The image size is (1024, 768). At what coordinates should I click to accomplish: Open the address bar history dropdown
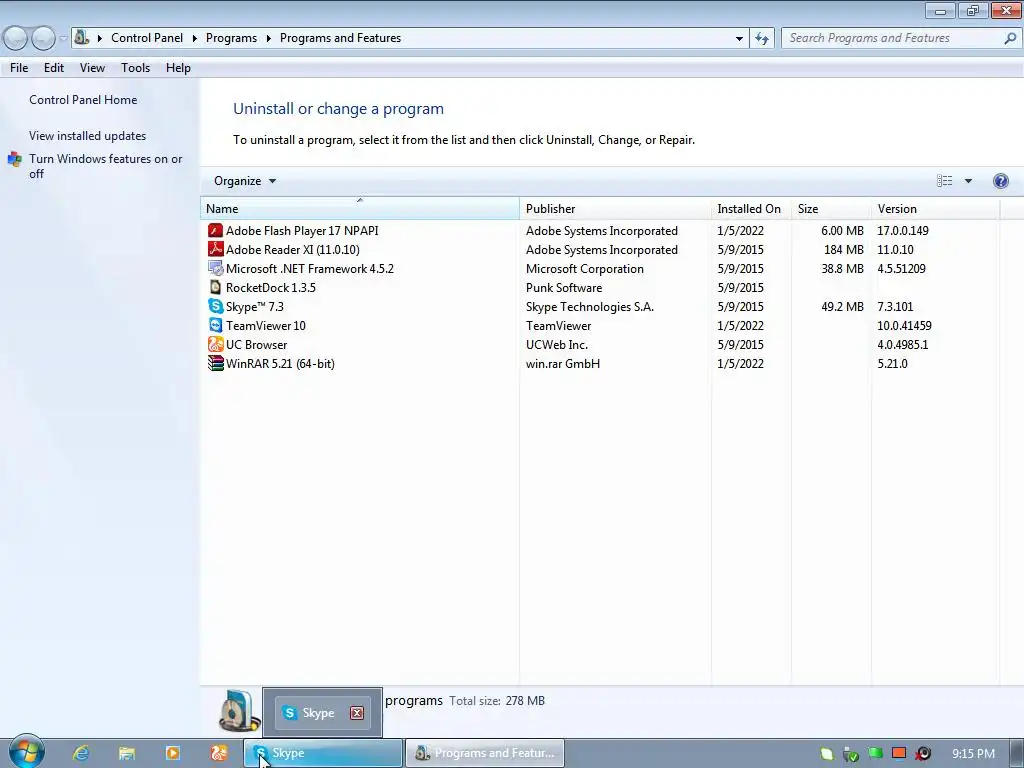(739, 39)
